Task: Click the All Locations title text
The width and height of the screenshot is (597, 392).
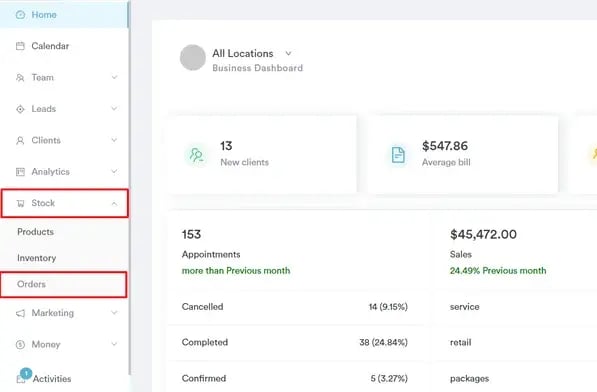Action: pos(243,54)
